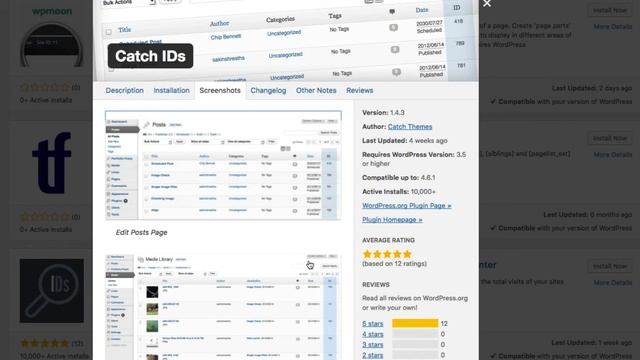Click the 5 stars yellow rating bar

[x=415, y=324]
